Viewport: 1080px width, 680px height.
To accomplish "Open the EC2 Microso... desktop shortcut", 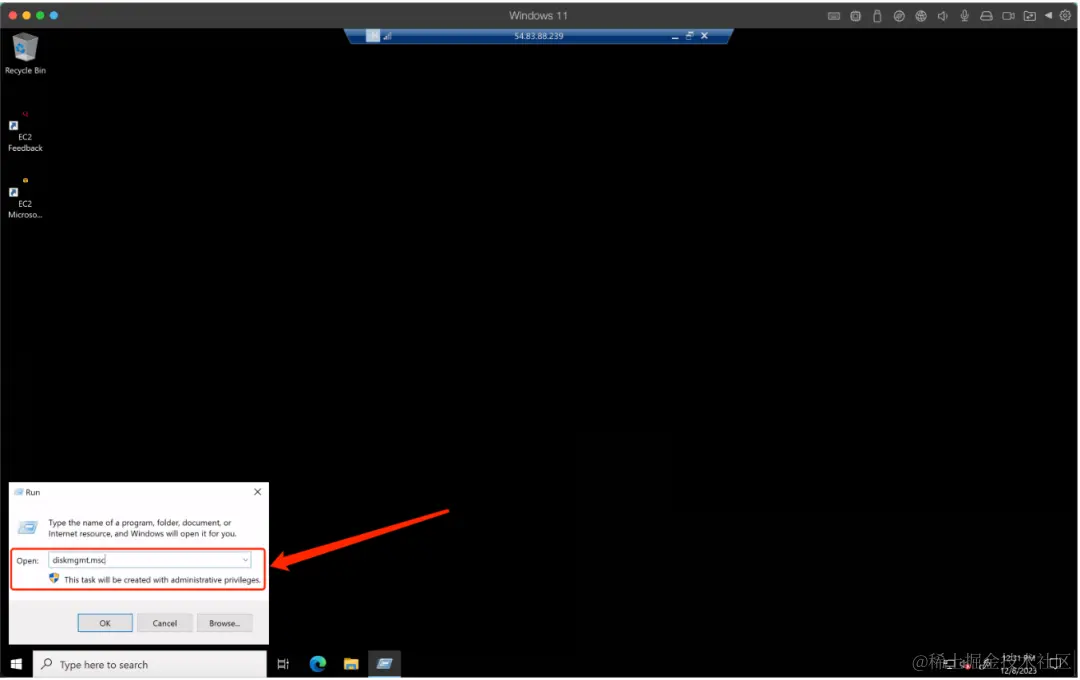I will click(x=25, y=198).
